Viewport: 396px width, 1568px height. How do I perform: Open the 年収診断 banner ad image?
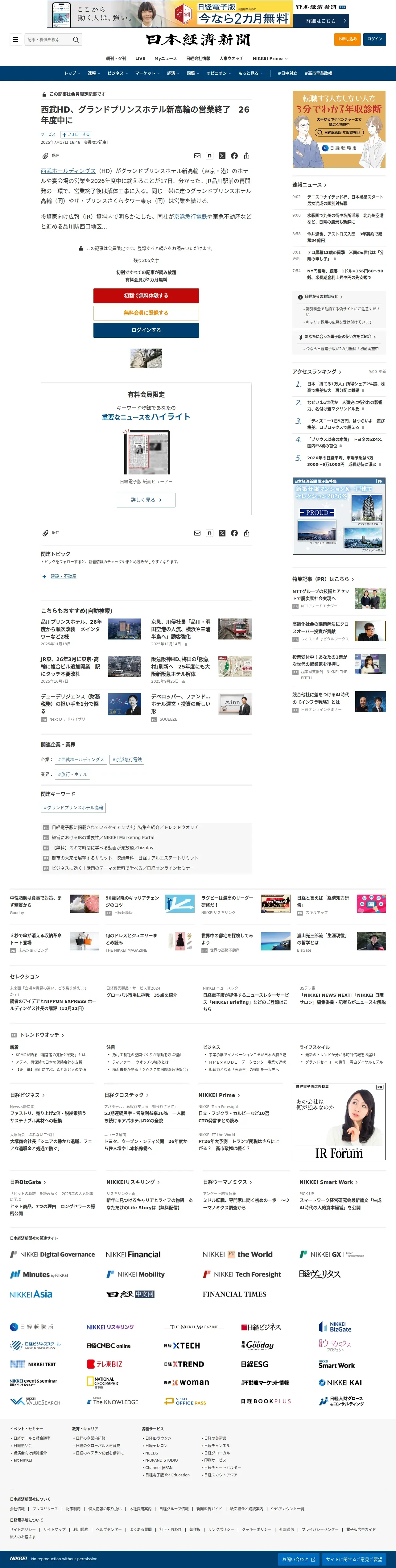coord(339,129)
